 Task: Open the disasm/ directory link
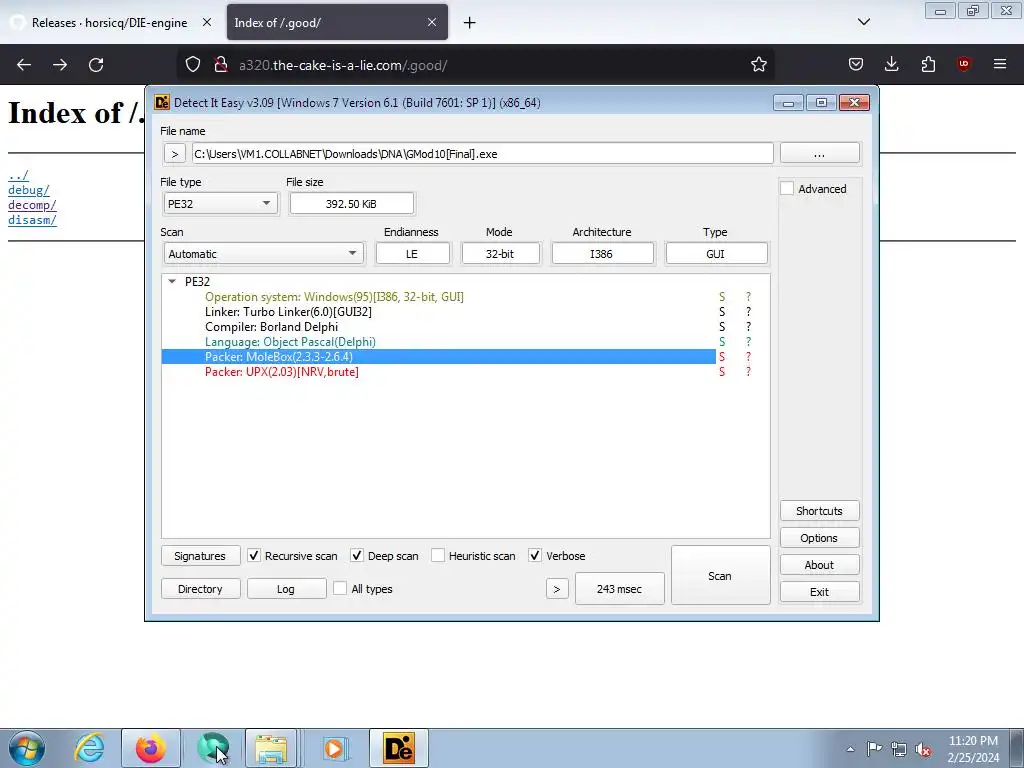[x=32, y=220]
